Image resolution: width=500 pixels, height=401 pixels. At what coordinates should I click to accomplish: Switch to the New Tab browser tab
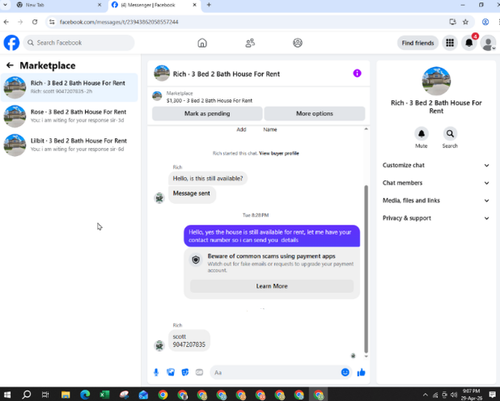tap(59, 5)
